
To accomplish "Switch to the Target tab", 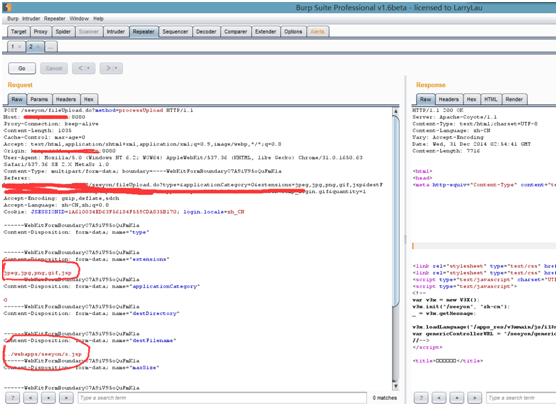I will (x=19, y=32).
